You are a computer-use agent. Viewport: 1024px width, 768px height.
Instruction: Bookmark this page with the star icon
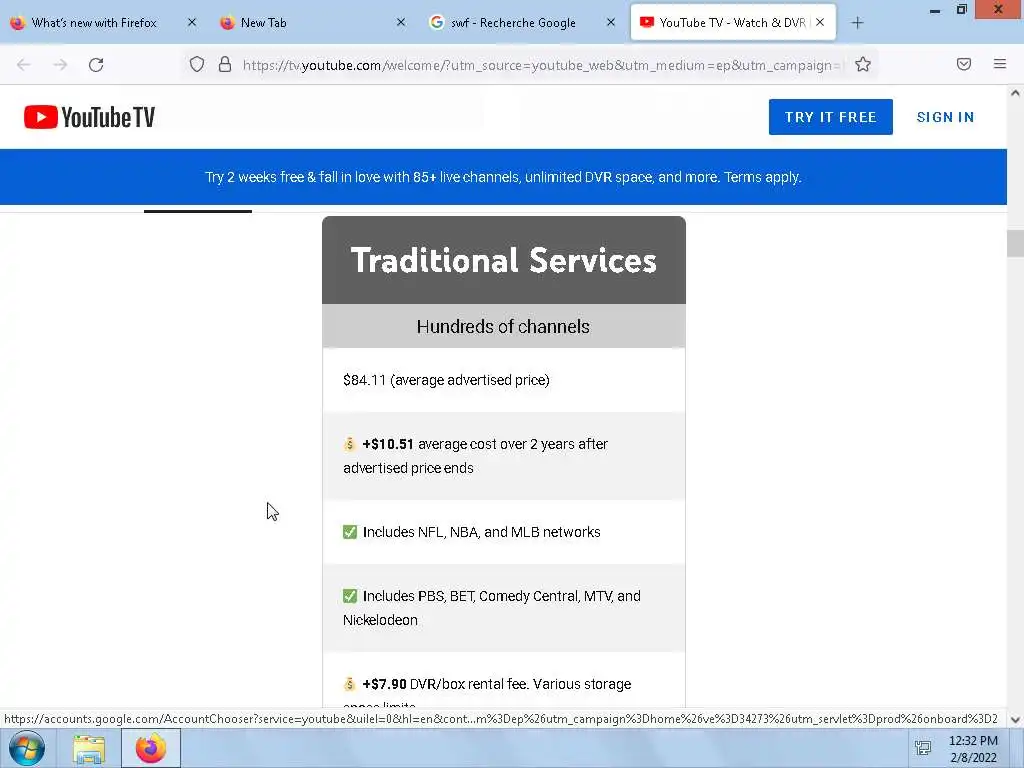click(863, 64)
